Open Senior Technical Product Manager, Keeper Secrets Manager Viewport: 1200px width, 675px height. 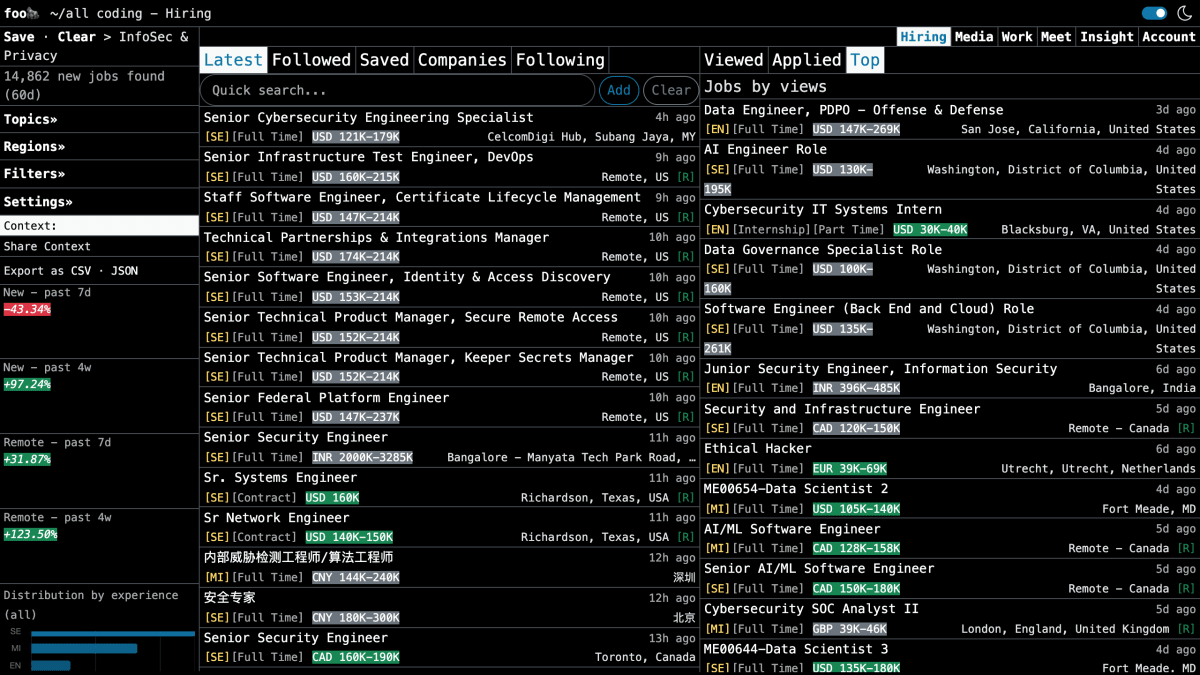pos(418,357)
